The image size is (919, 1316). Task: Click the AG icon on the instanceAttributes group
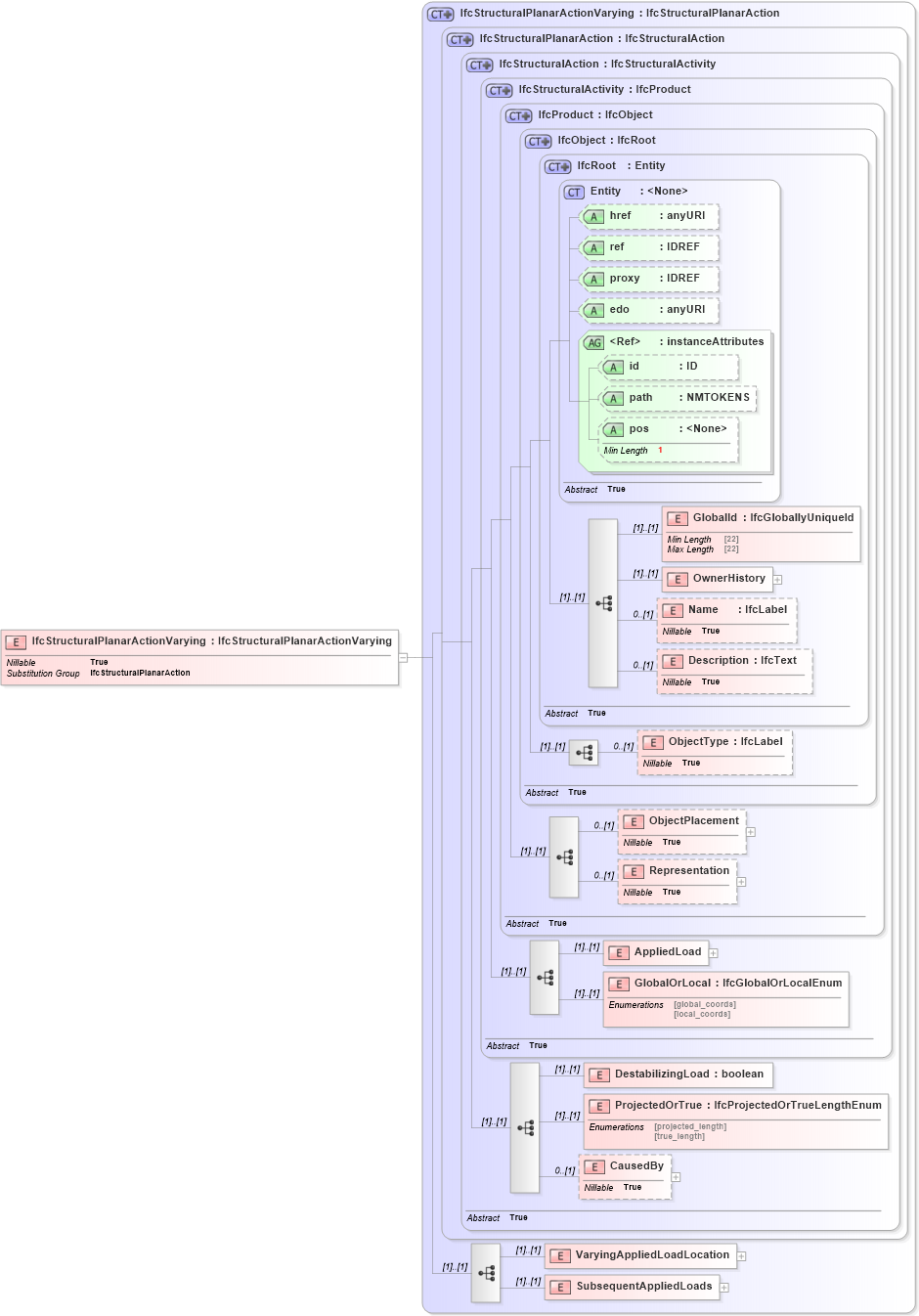coord(593,342)
